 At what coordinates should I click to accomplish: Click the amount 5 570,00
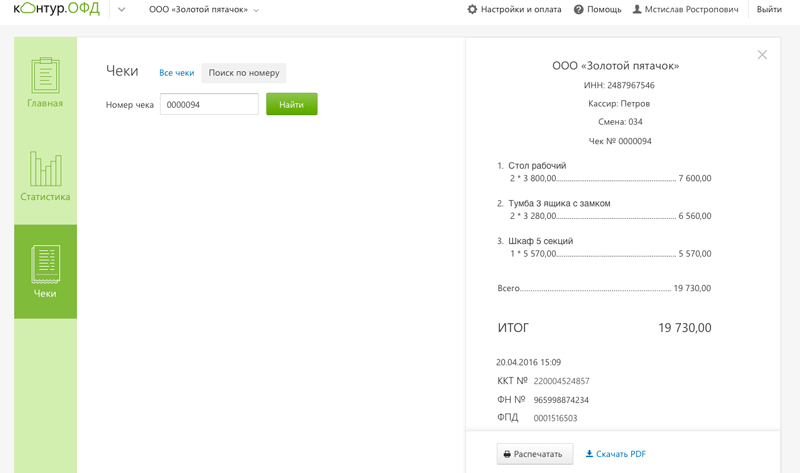pos(695,254)
